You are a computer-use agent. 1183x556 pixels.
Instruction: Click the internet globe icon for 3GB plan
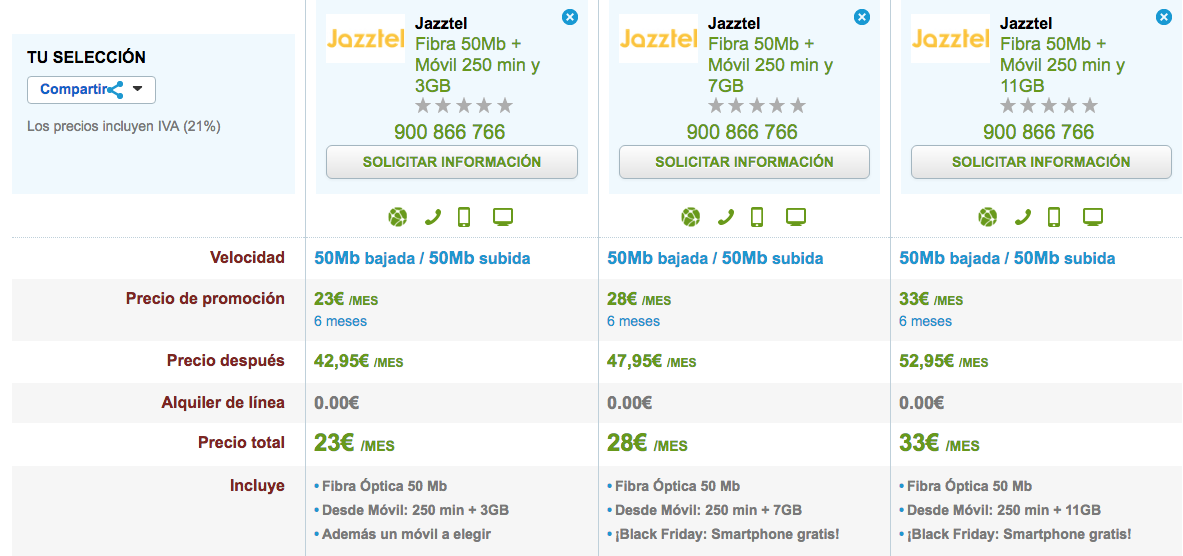[x=398, y=217]
